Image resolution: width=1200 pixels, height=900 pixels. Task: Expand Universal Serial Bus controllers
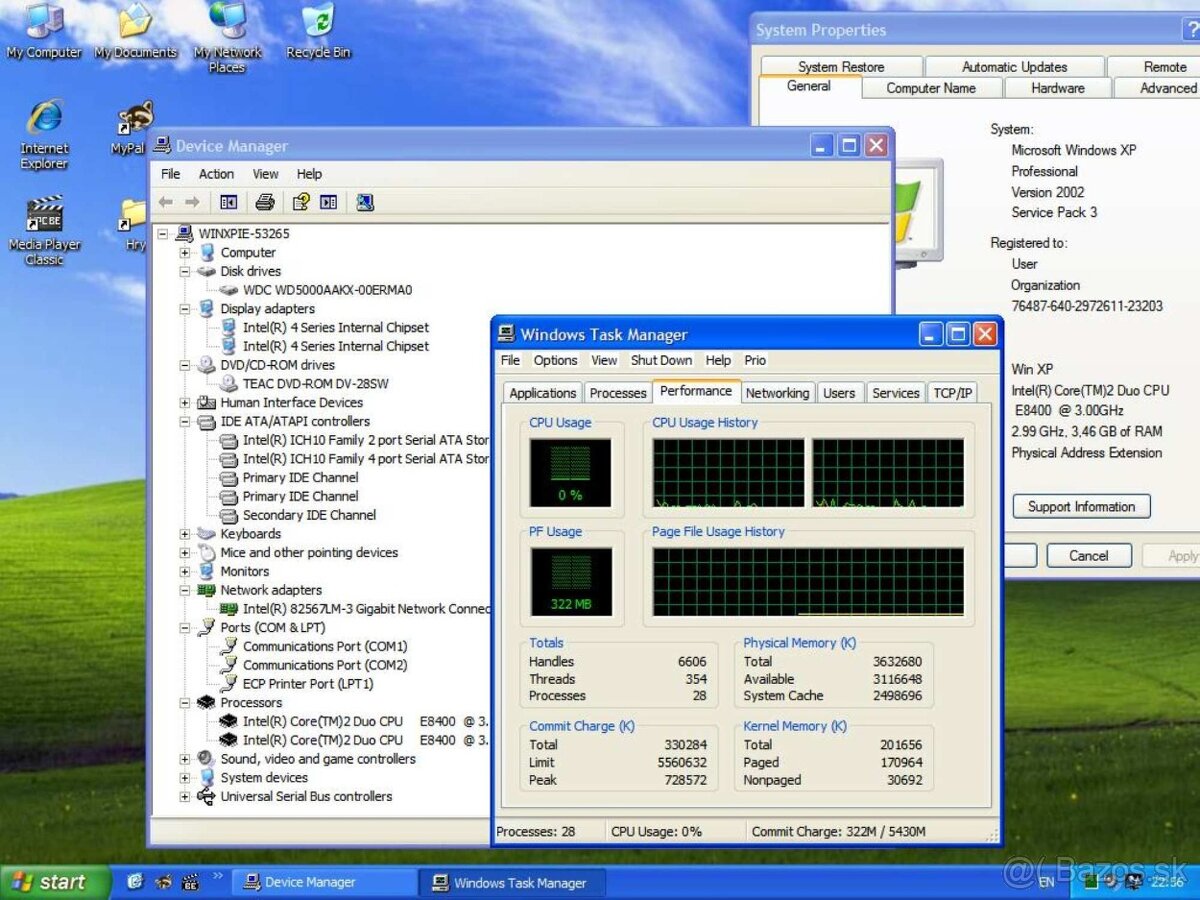pyautogui.click(x=184, y=797)
